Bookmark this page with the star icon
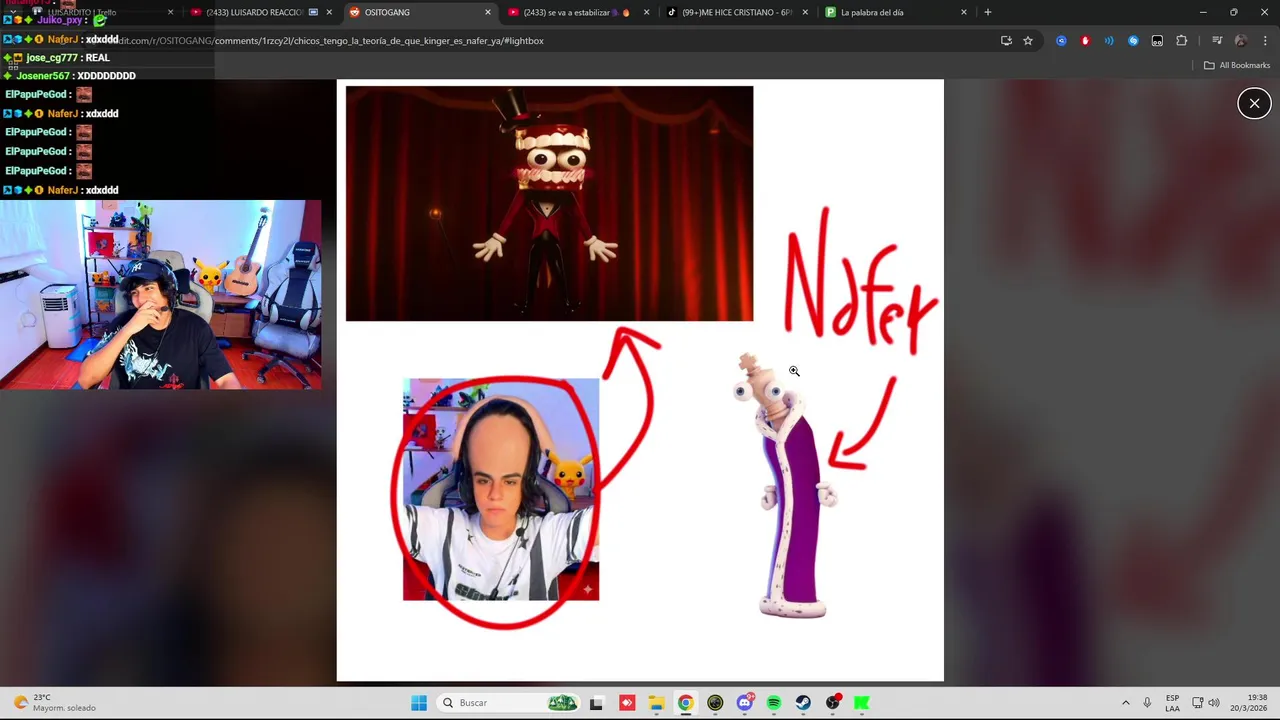 [1028, 41]
